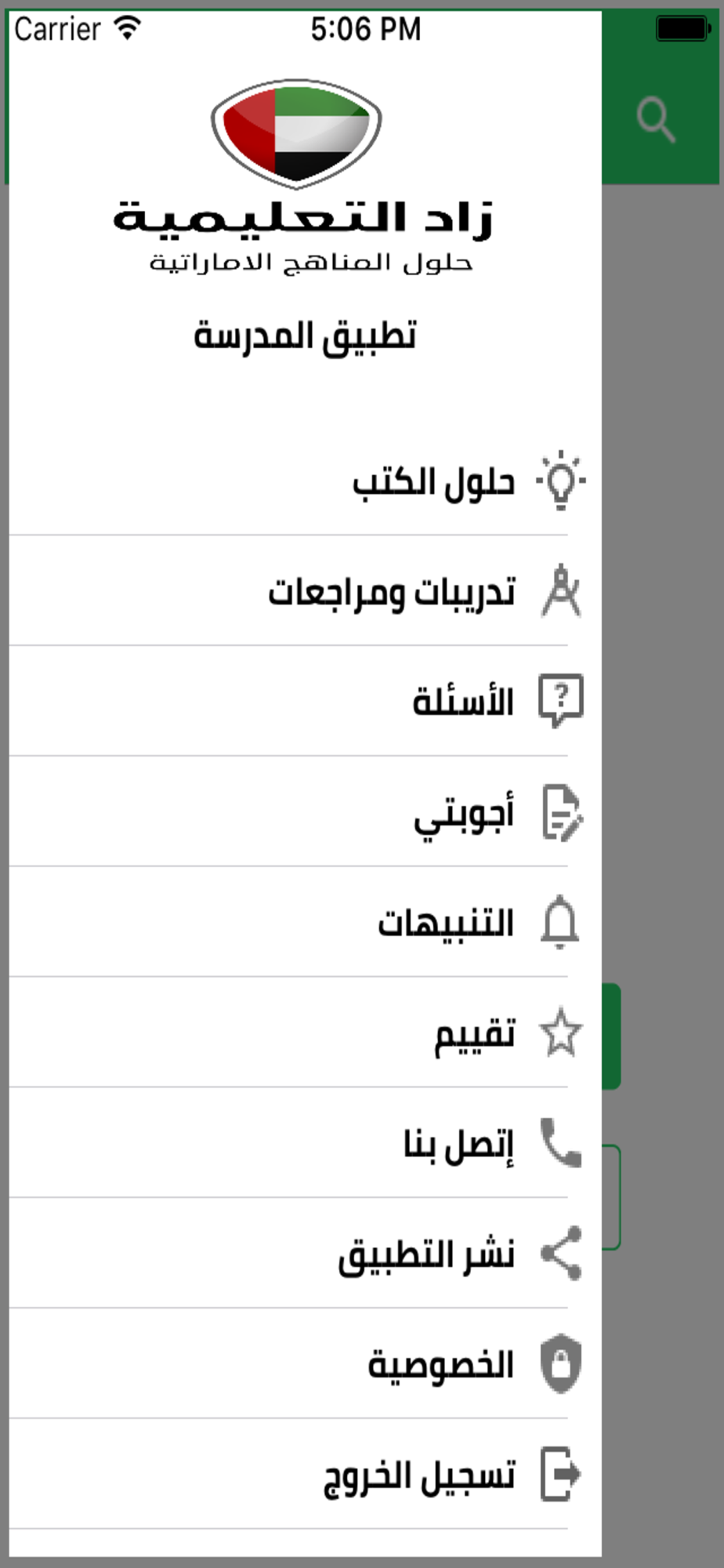
Task: Tap the logout door icon
Action: pos(561,1474)
